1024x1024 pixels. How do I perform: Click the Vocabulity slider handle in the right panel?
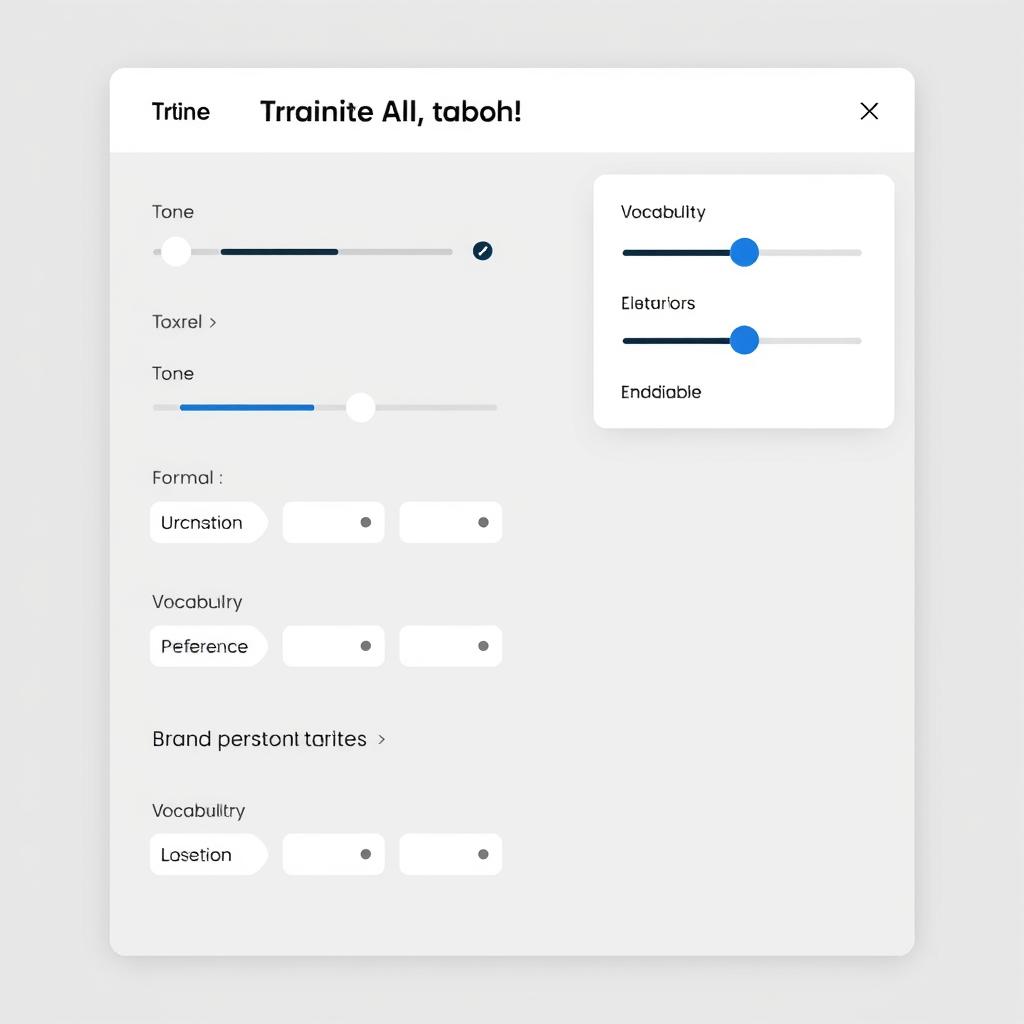(x=744, y=252)
